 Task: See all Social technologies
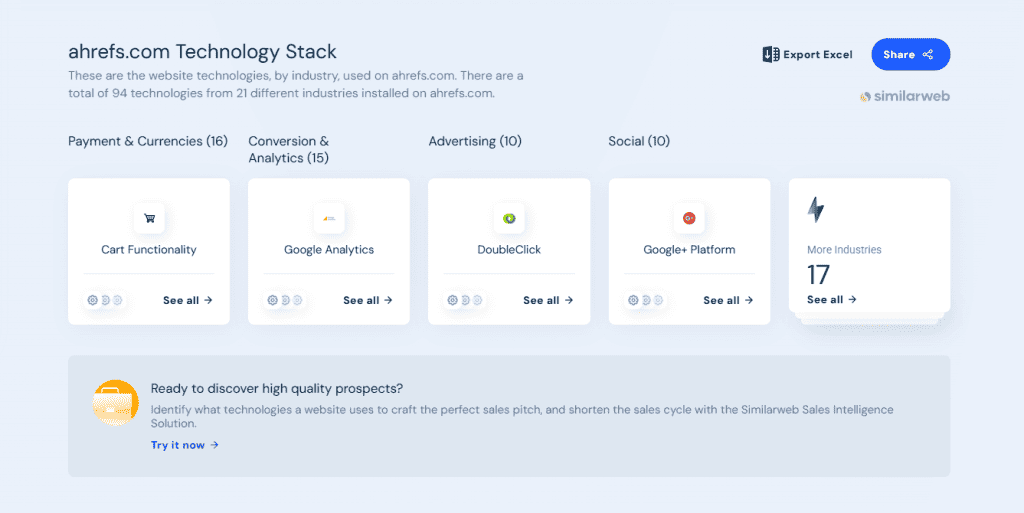click(728, 300)
